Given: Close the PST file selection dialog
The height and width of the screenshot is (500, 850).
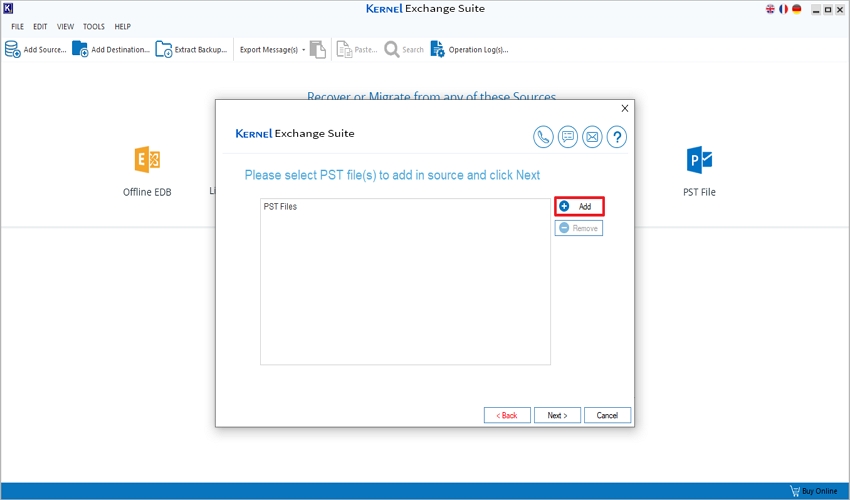Looking at the screenshot, I should click(624, 108).
